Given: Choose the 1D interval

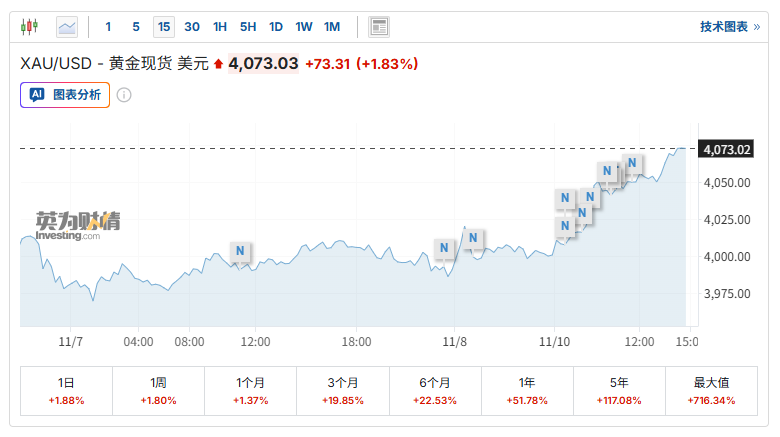Looking at the screenshot, I should [x=276, y=26].
